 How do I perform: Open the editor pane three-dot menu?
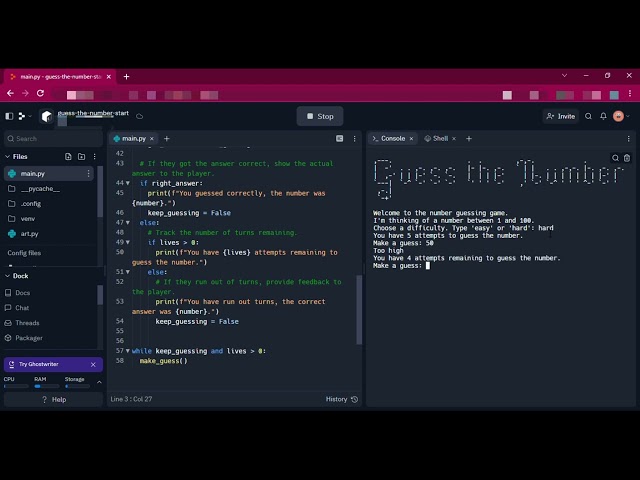354,139
